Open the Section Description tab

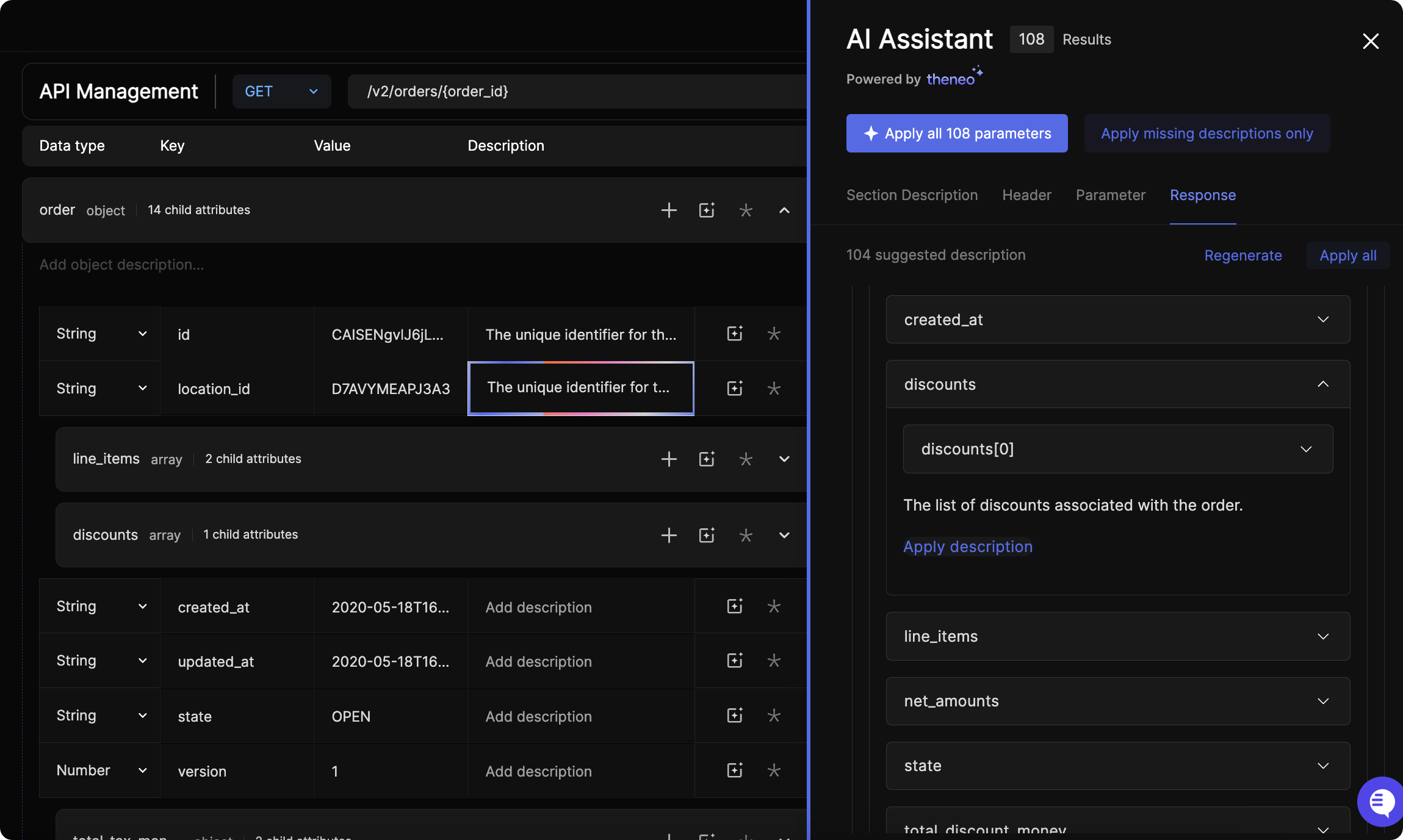[x=912, y=195]
